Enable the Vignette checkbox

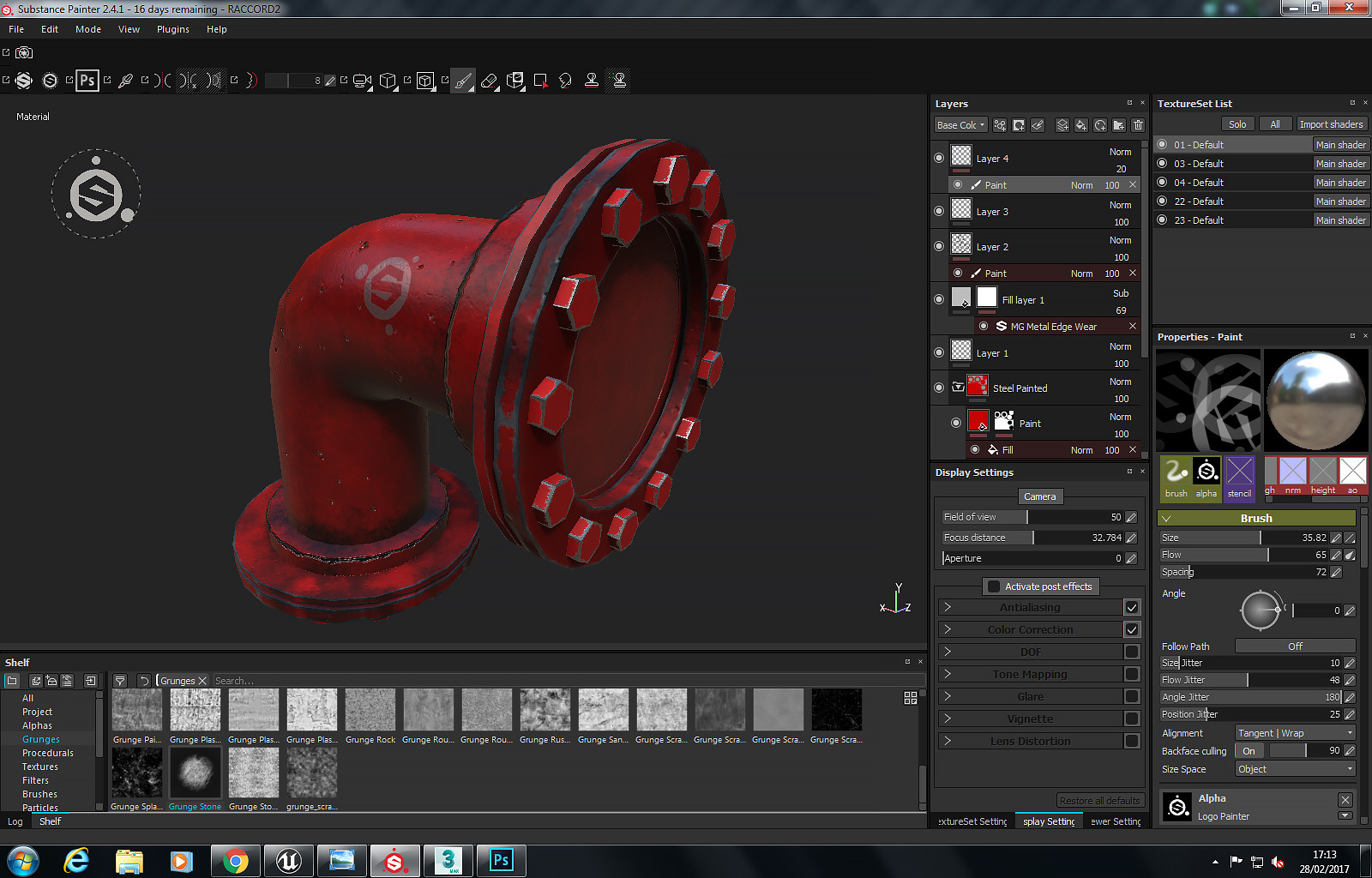[x=1132, y=719]
